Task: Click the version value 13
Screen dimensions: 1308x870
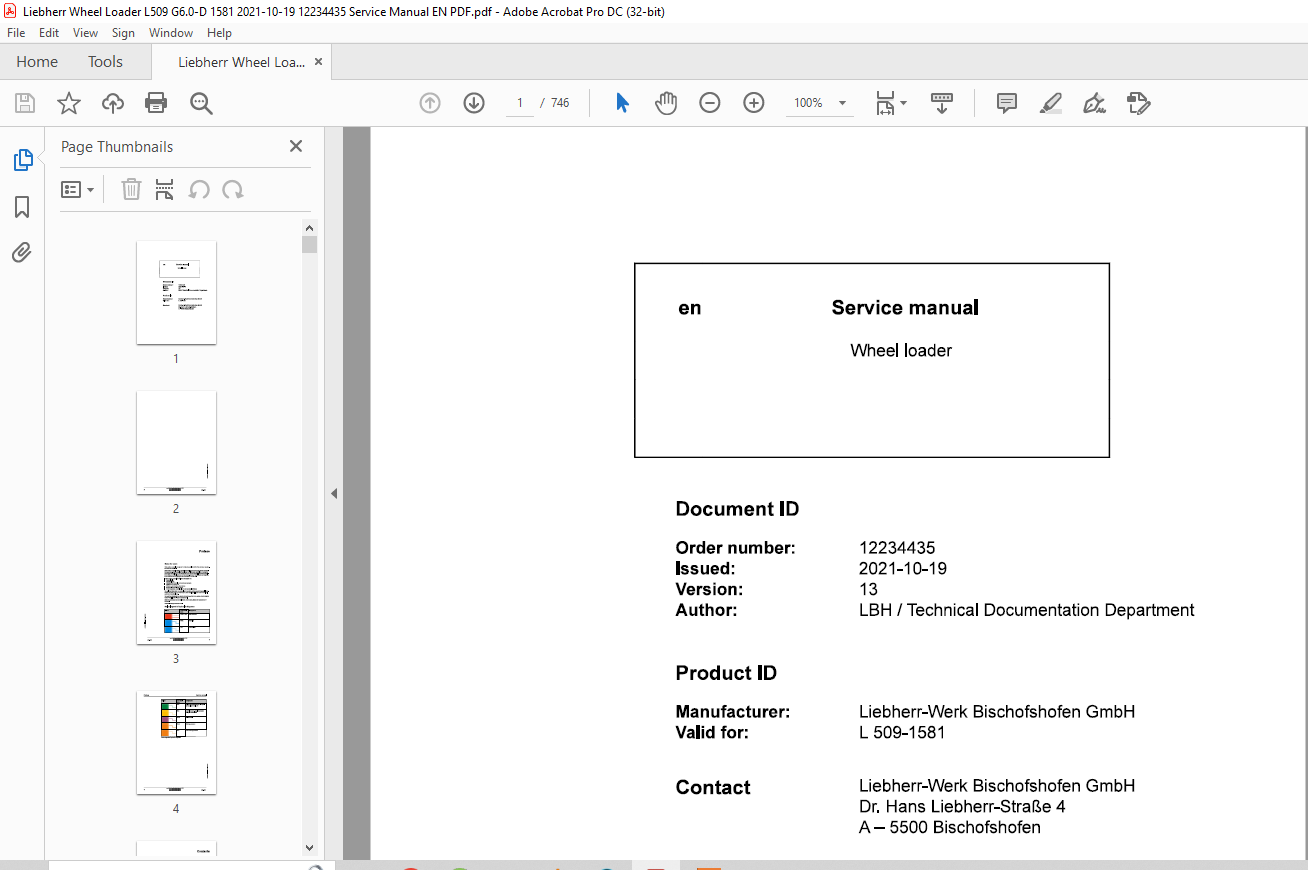Action: 868,590
